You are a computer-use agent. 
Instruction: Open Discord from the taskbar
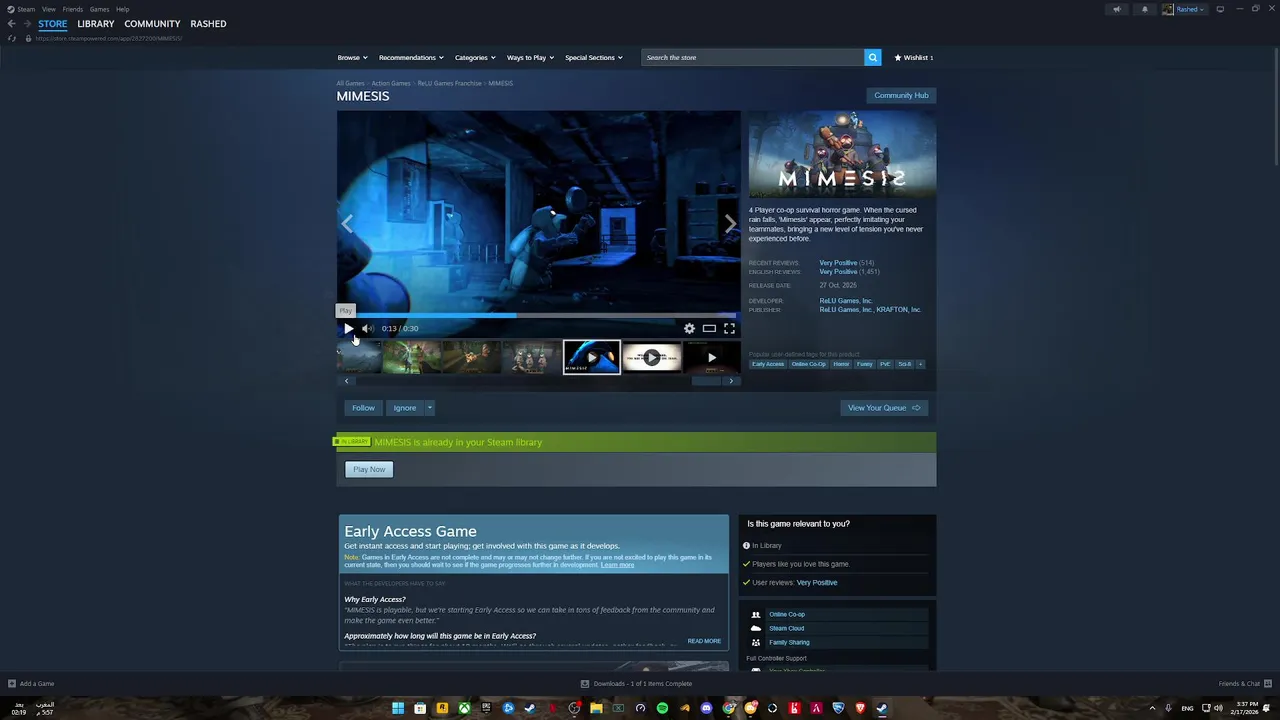click(x=706, y=708)
